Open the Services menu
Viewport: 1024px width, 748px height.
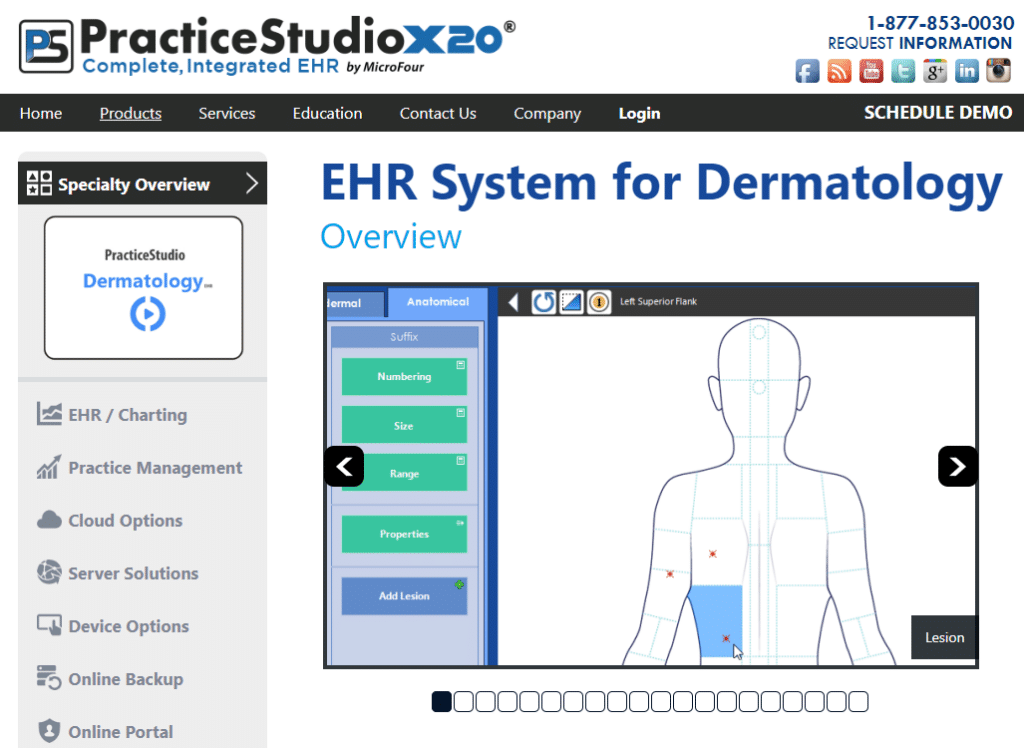click(x=227, y=113)
